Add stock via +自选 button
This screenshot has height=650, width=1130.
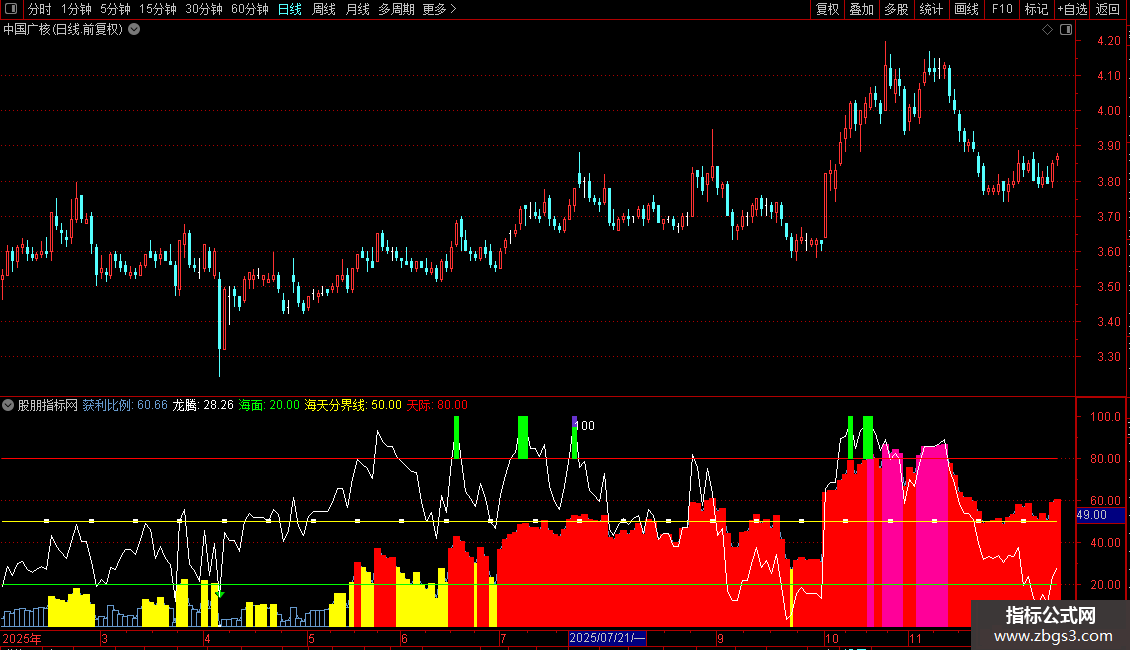1072,9
